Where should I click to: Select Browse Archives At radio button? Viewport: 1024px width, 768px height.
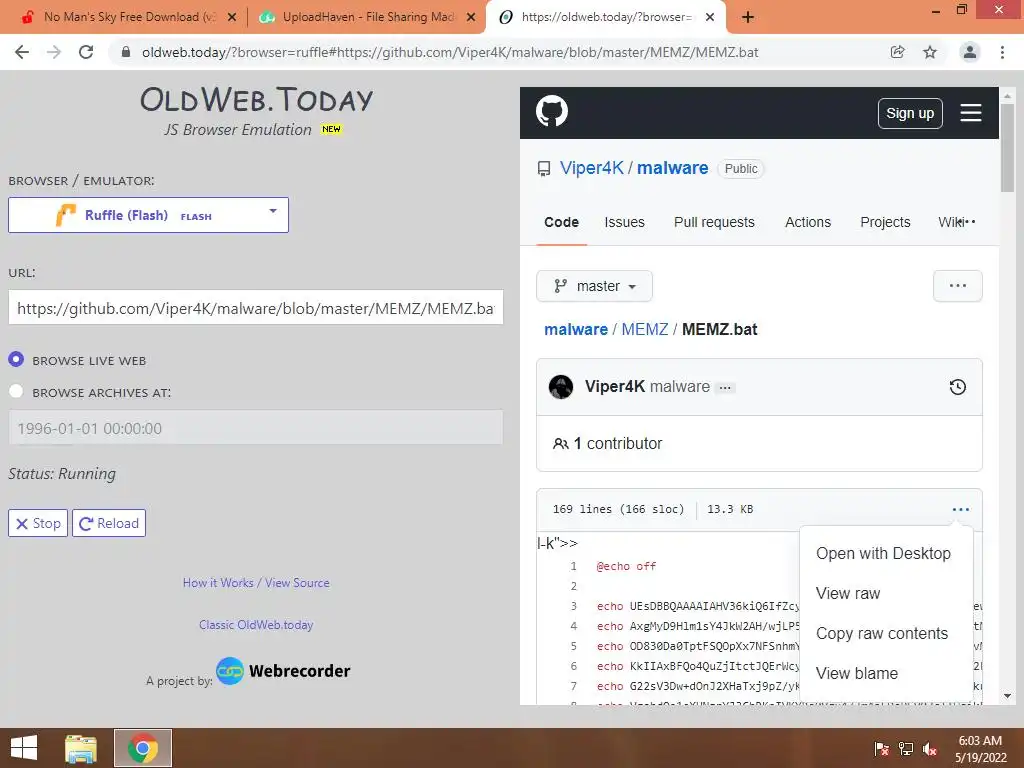point(16,391)
